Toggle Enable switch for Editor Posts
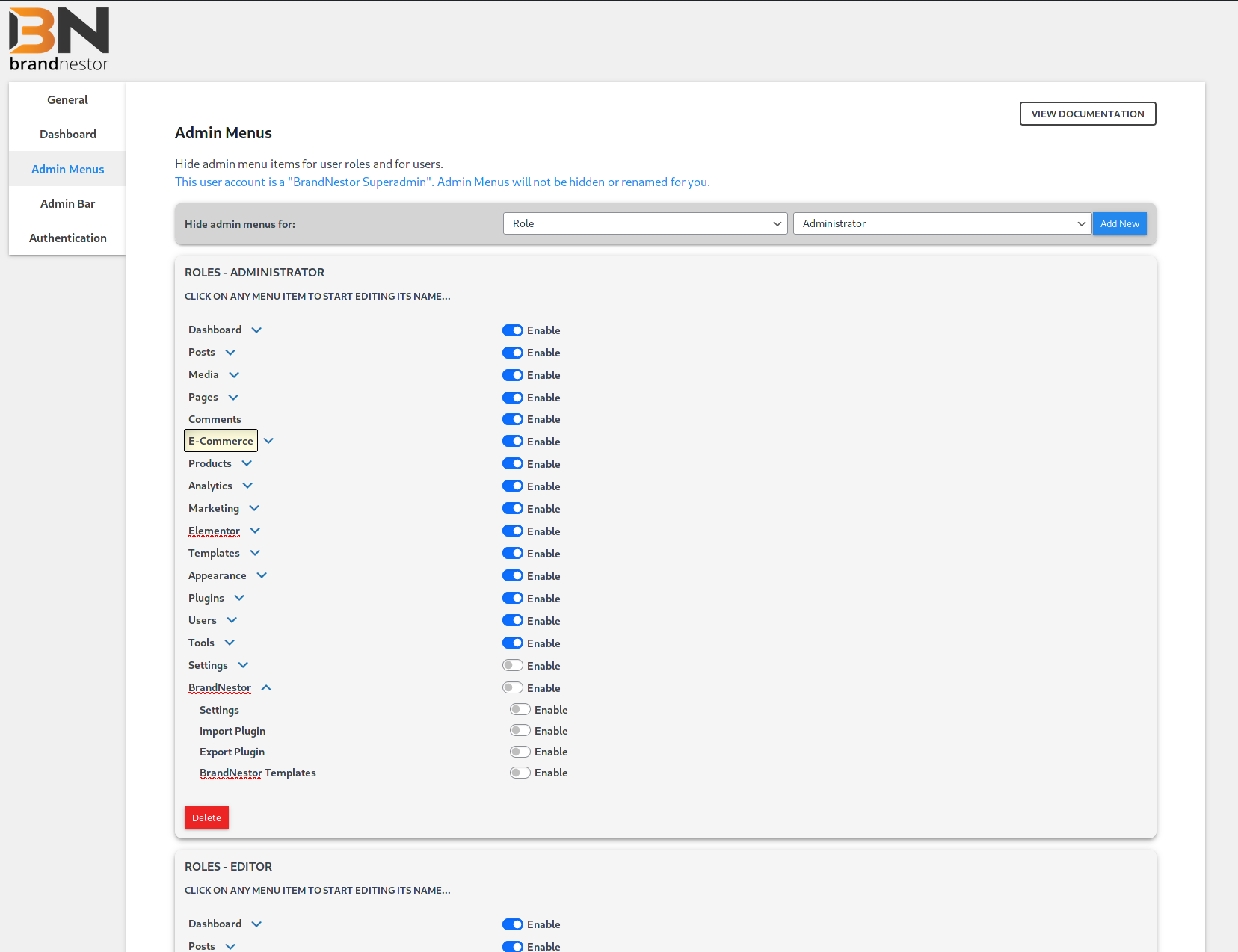The image size is (1238, 952). pyautogui.click(x=513, y=946)
